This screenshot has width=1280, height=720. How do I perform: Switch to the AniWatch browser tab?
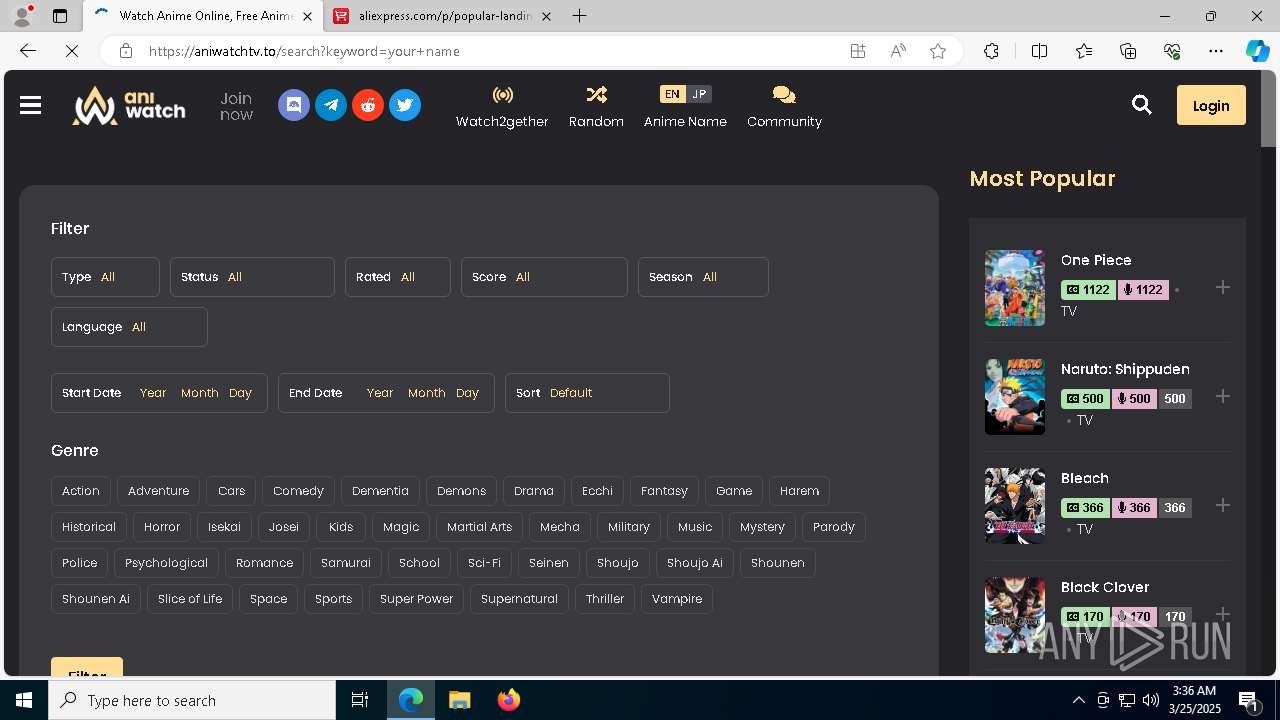[203, 16]
